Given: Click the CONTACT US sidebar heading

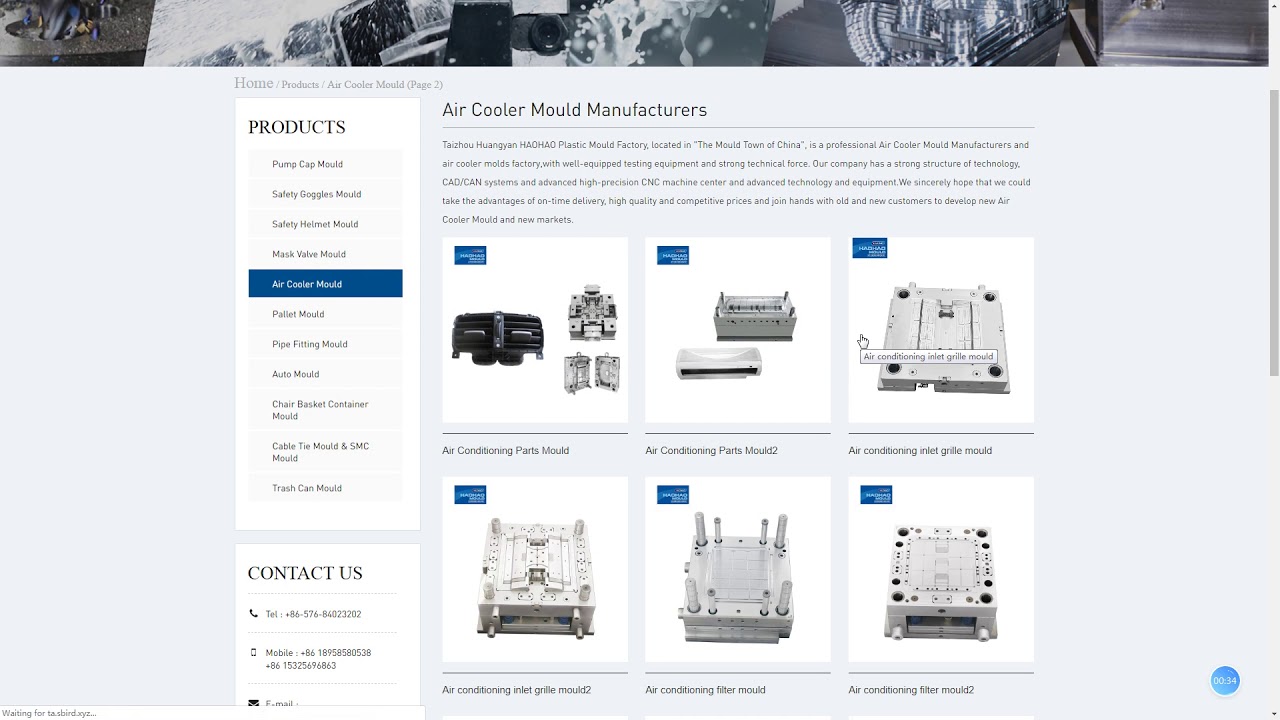Looking at the screenshot, I should 305,573.
